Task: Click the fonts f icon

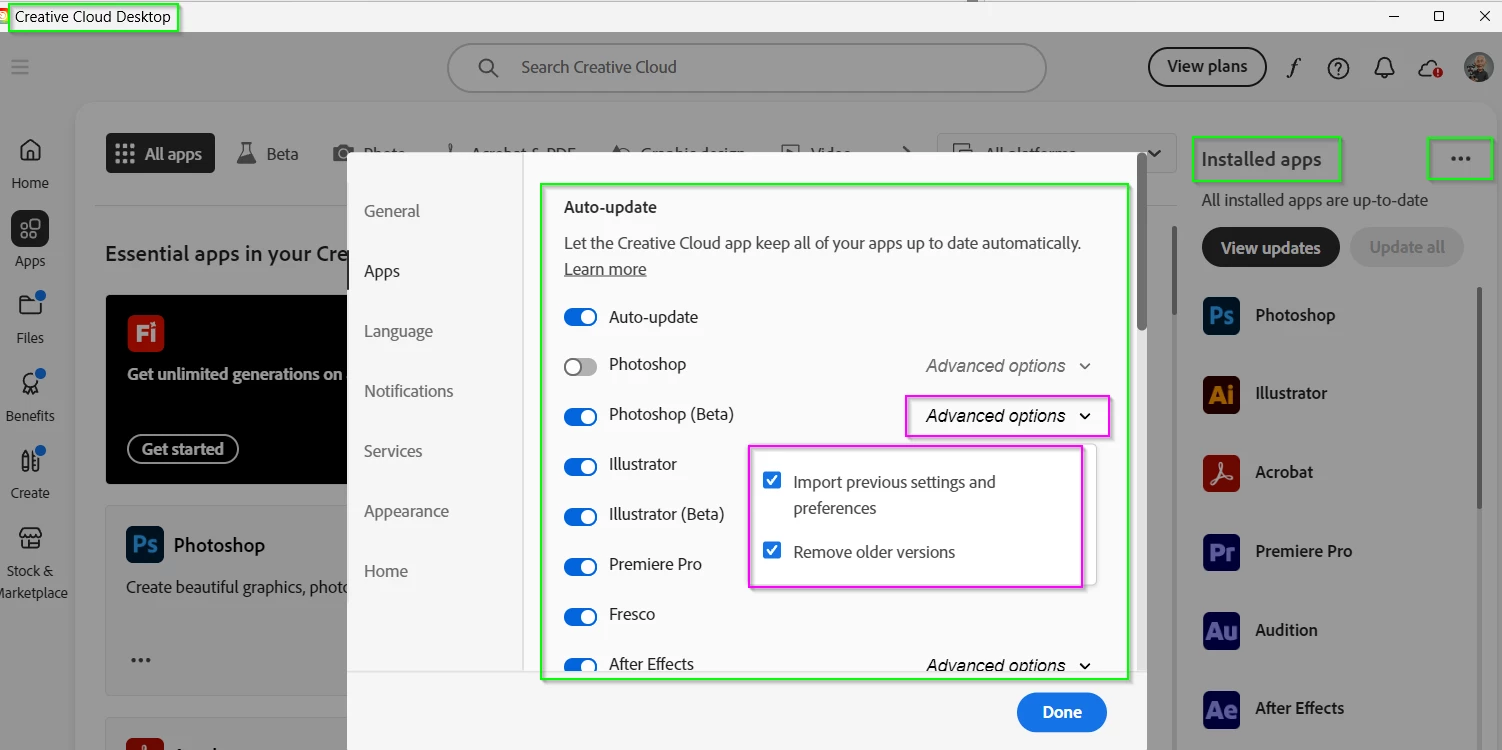Action: [x=1293, y=68]
